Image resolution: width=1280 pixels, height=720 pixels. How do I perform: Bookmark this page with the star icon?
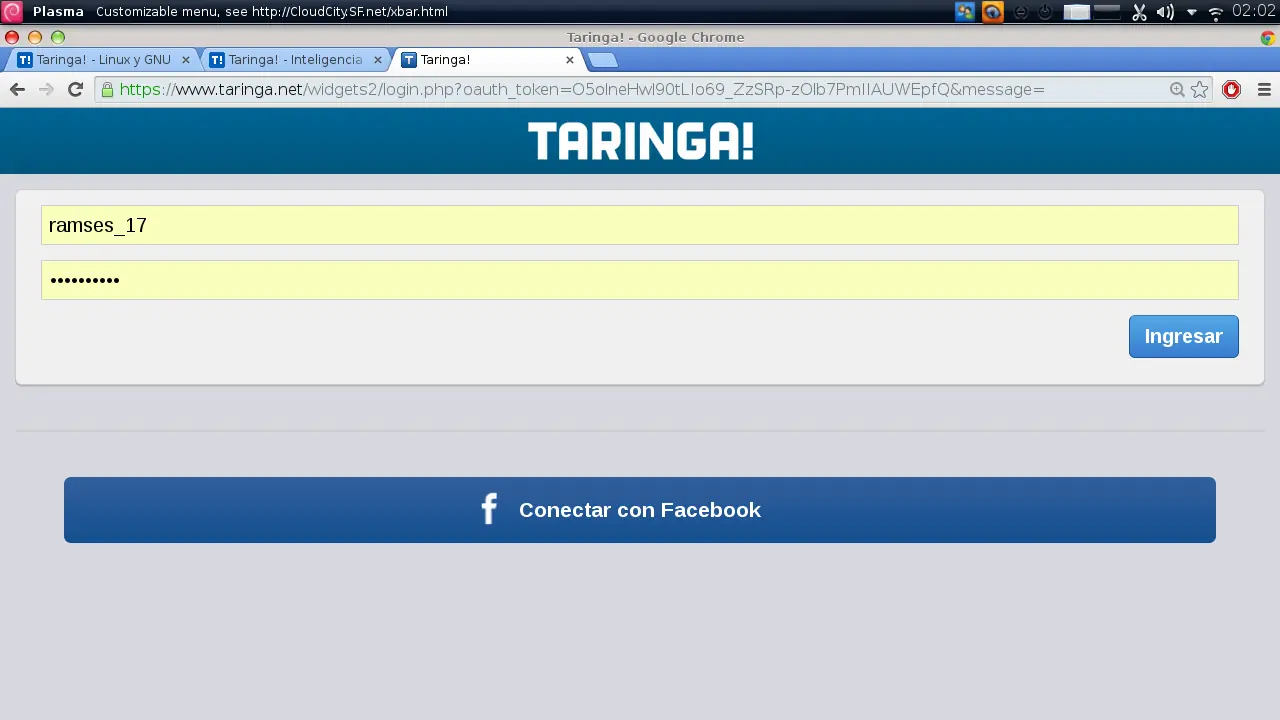point(1199,90)
